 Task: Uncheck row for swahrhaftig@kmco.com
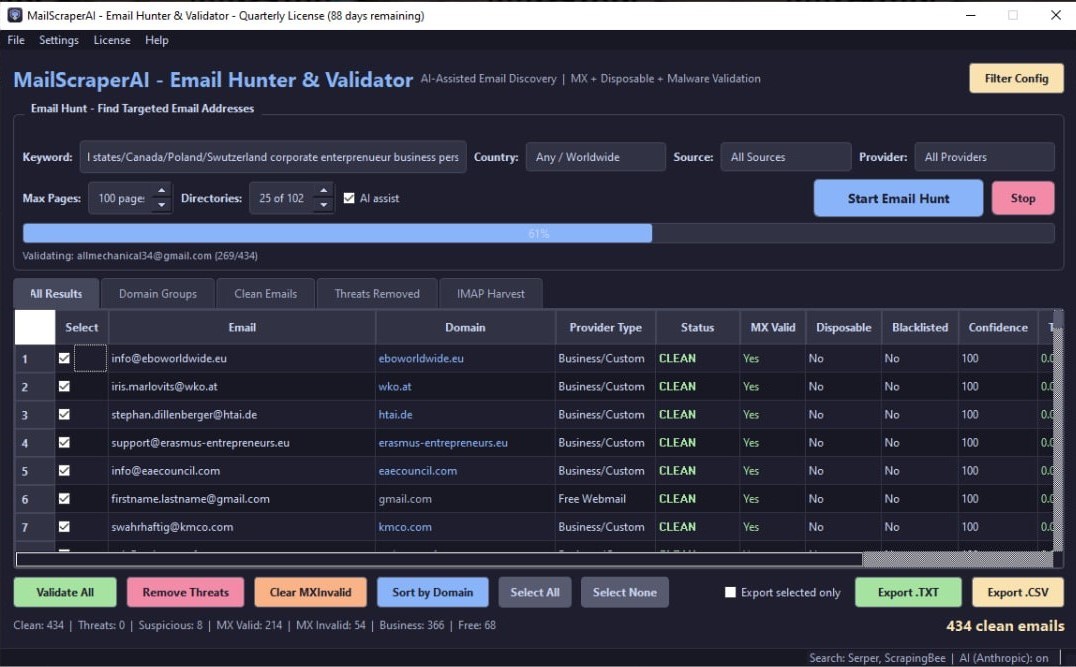pos(64,527)
